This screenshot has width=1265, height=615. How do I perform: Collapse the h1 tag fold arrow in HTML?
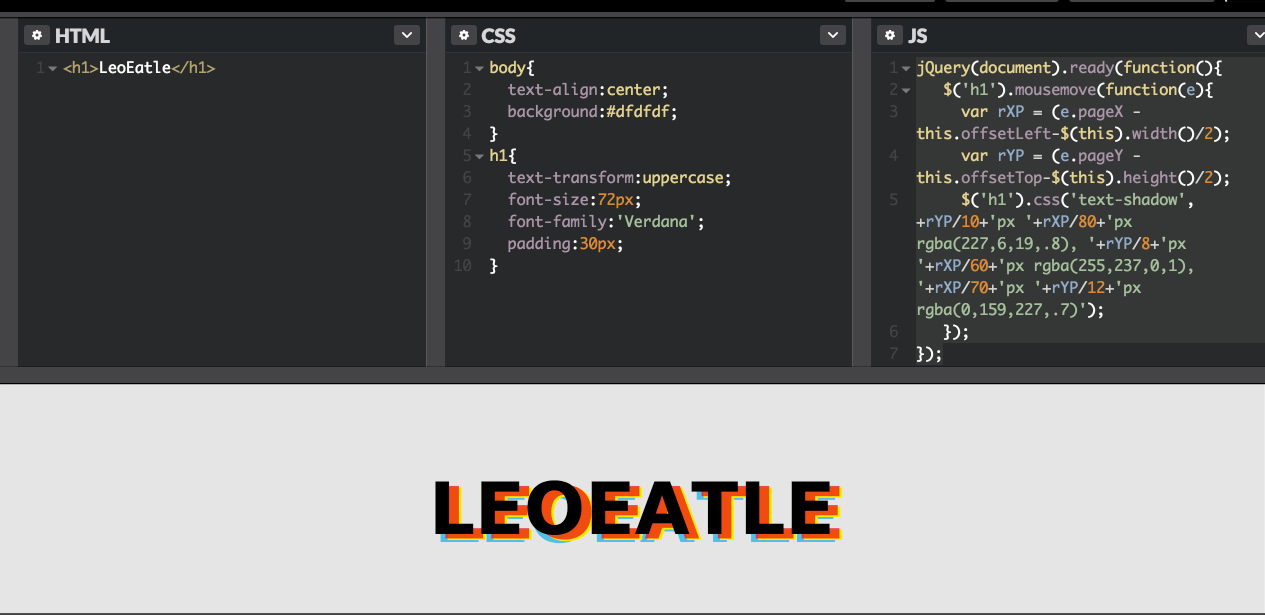point(52,69)
